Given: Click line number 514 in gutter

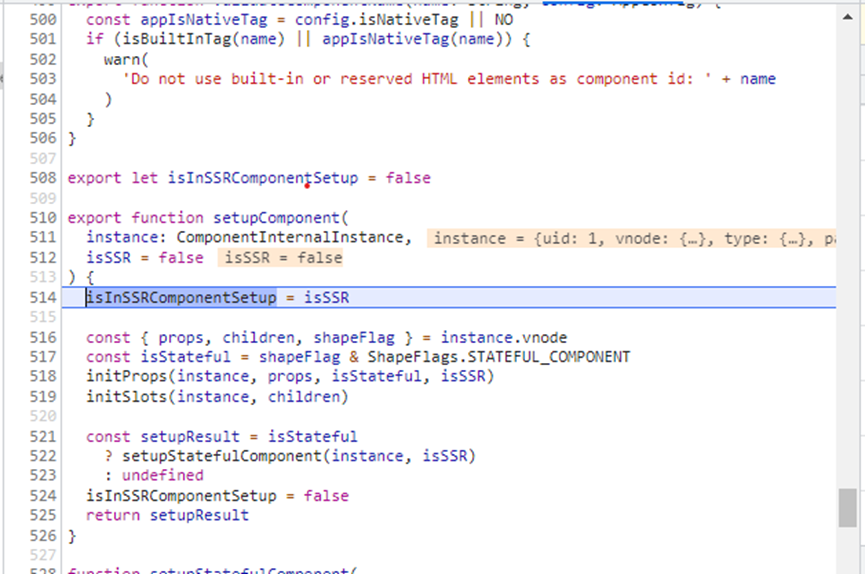Looking at the screenshot, I should (x=43, y=297).
